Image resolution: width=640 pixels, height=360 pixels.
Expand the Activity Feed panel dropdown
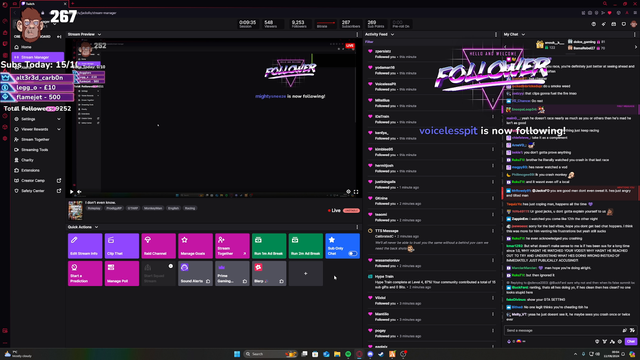(x=392, y=34)
